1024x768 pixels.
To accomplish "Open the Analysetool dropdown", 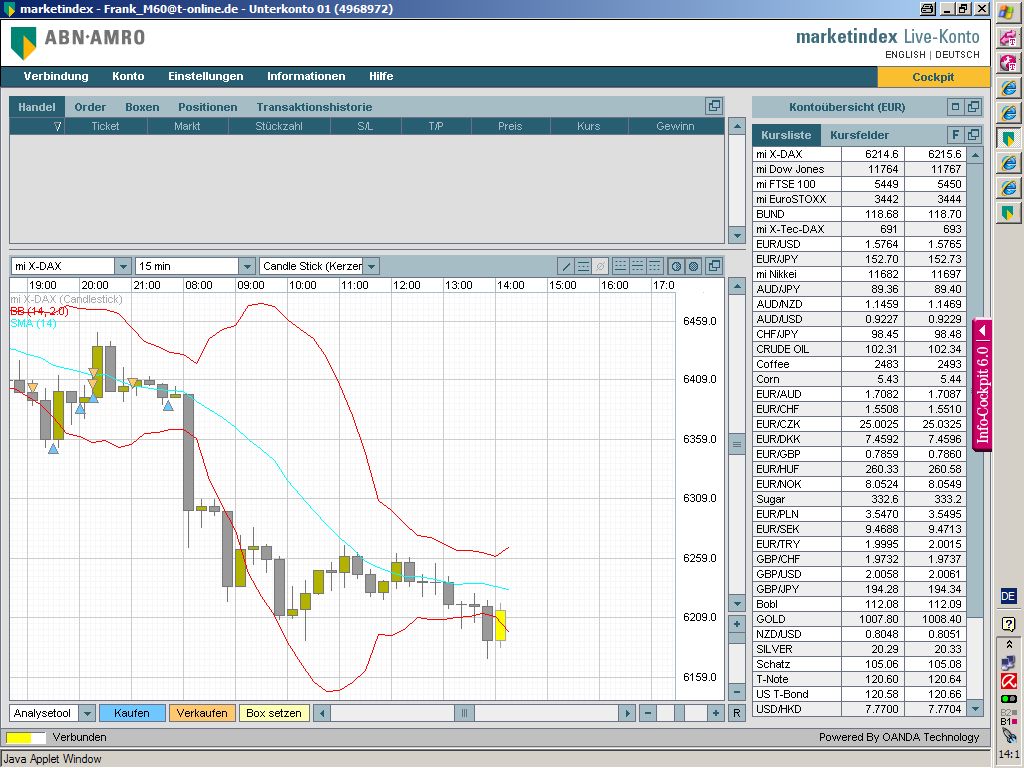I will point(88,713).
